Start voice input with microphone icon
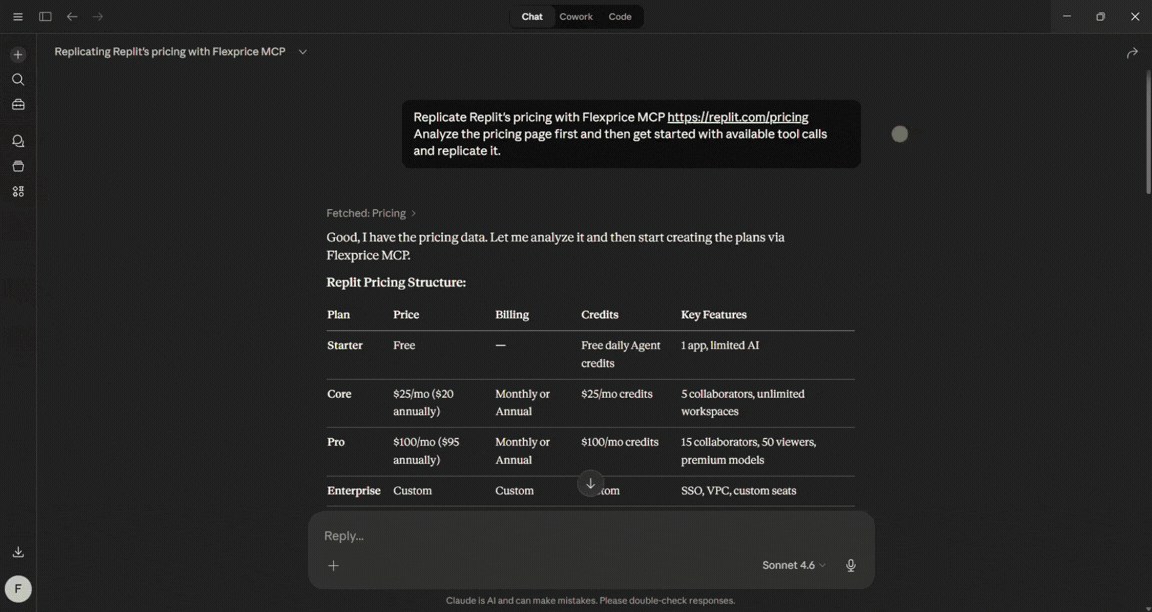The width and height of the screenshot is (1152, 612). tap(851, 565)
